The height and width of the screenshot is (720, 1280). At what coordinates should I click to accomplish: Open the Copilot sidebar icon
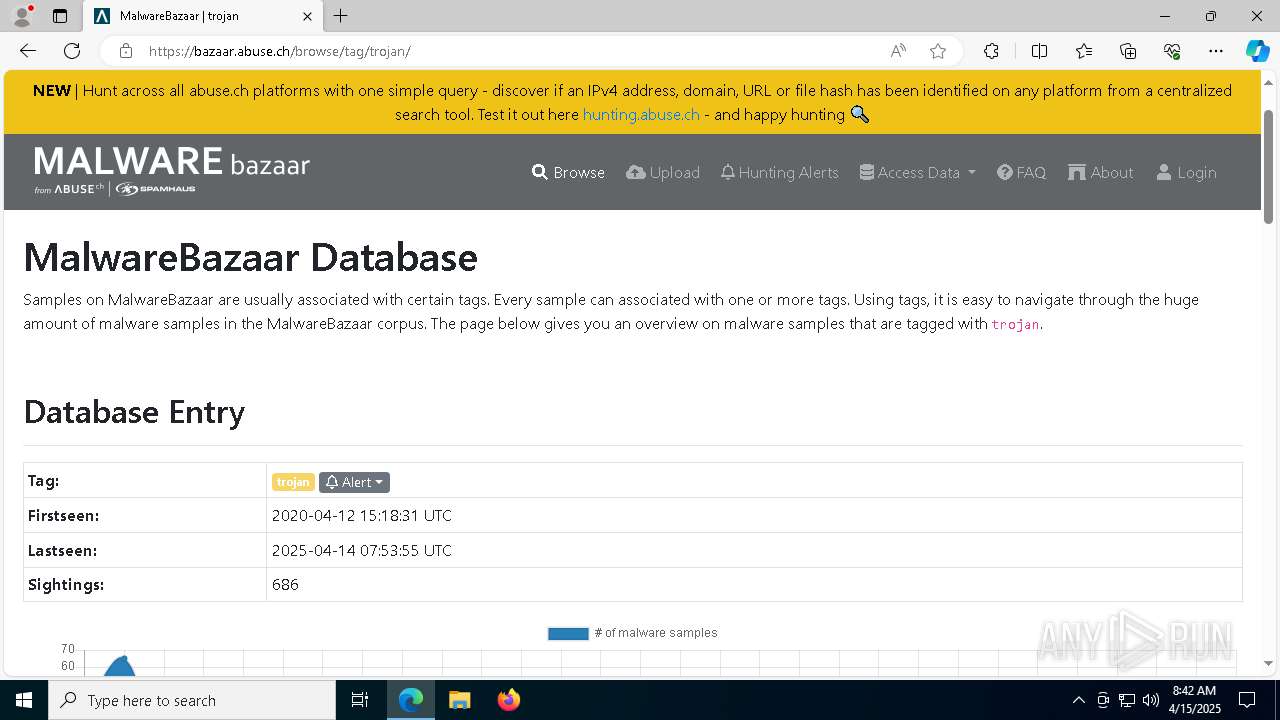tap(1257, 51)
